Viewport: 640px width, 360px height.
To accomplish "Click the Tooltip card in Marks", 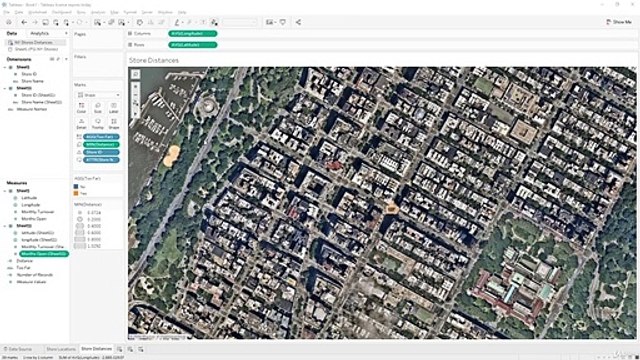I will click(98, 124).
